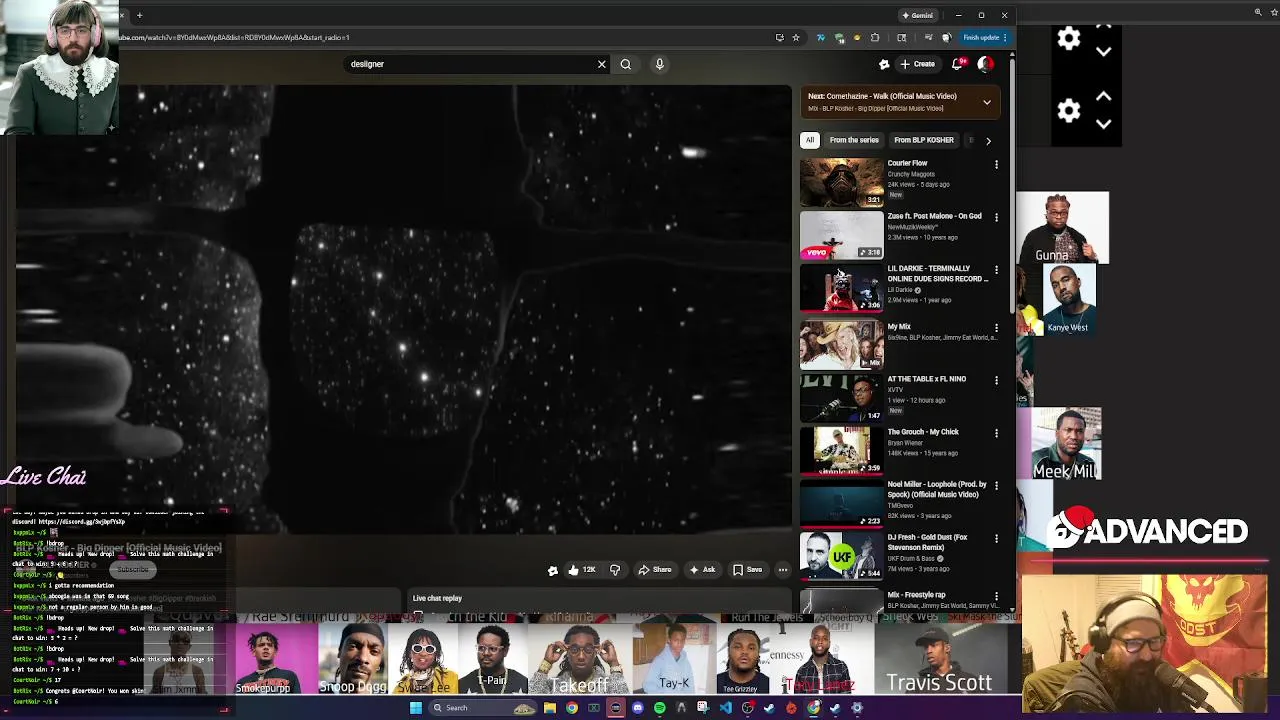This screenshot has height=720, width=1280.
Task: Open the Windows Start menu
Action: click(x=416, y=708)
